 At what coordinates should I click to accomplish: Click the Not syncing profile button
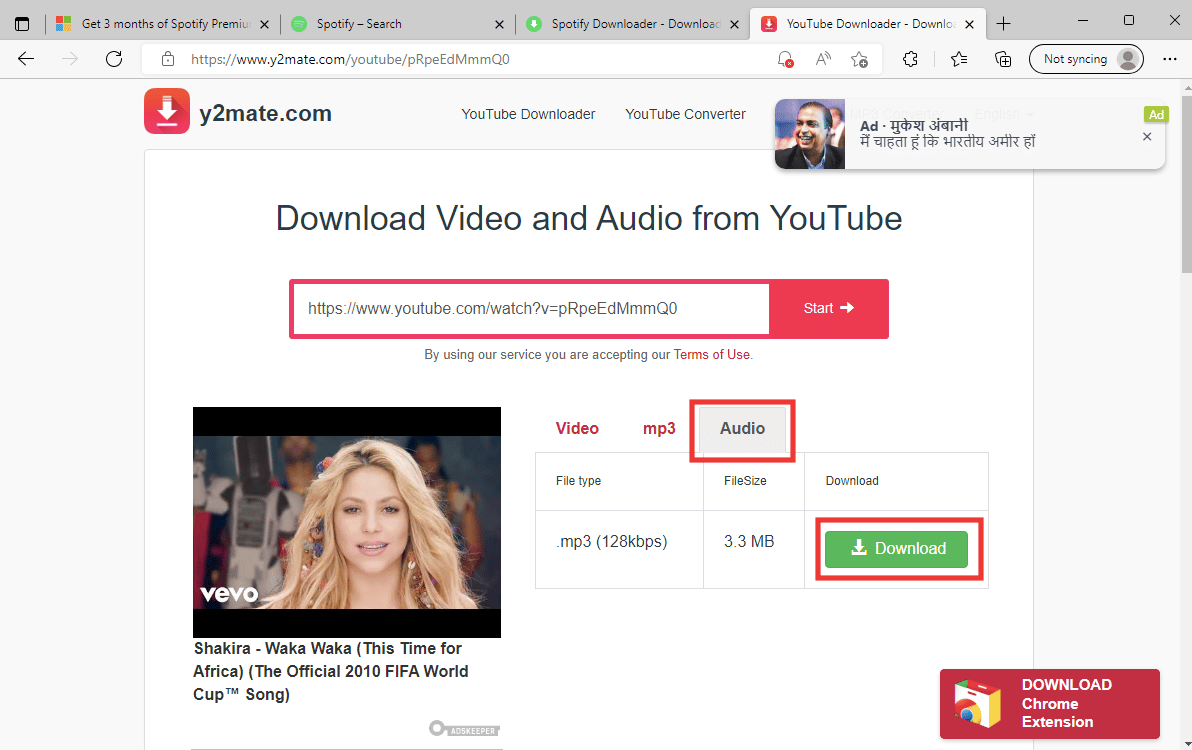coord(1086,59)
